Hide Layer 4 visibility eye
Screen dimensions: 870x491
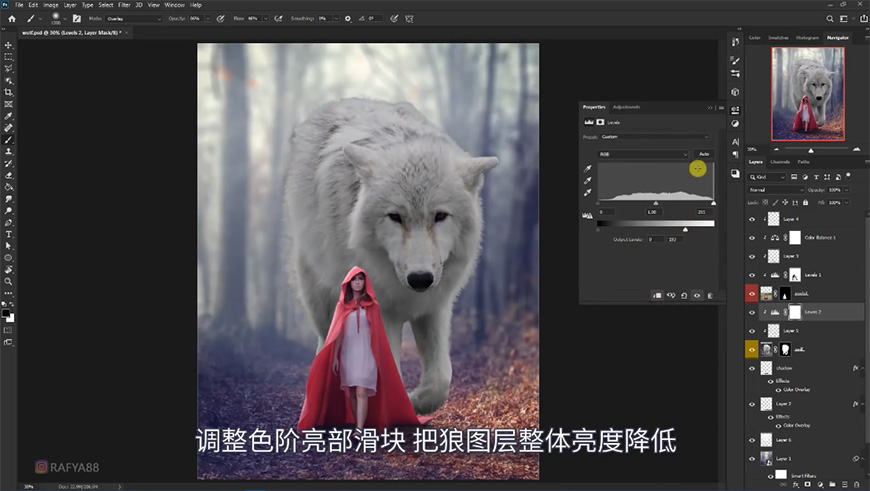click(x=752, y=219)
